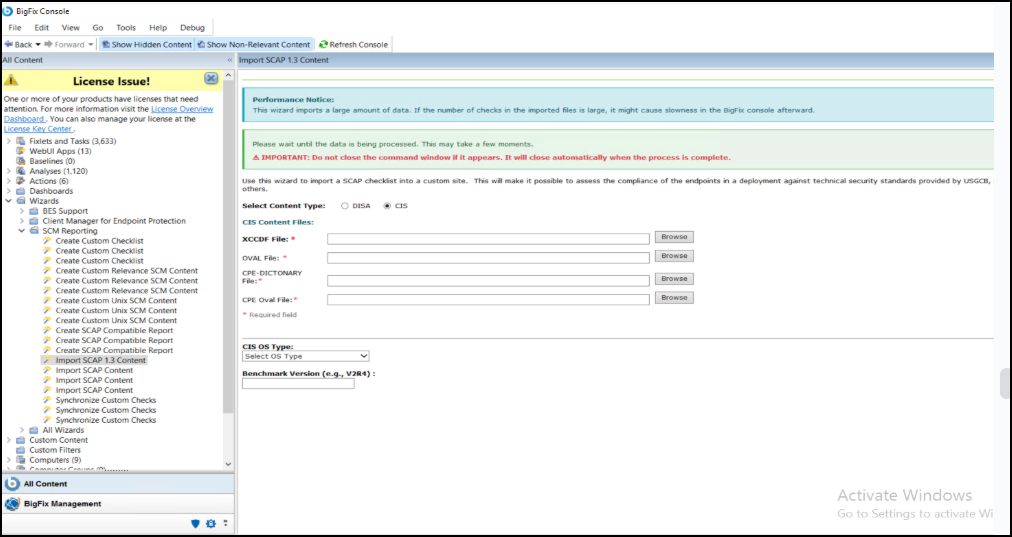This screenshot has height=537, width=1012.
Task: Open domain bar overflow arrow
Action: (x=225, y=523)
